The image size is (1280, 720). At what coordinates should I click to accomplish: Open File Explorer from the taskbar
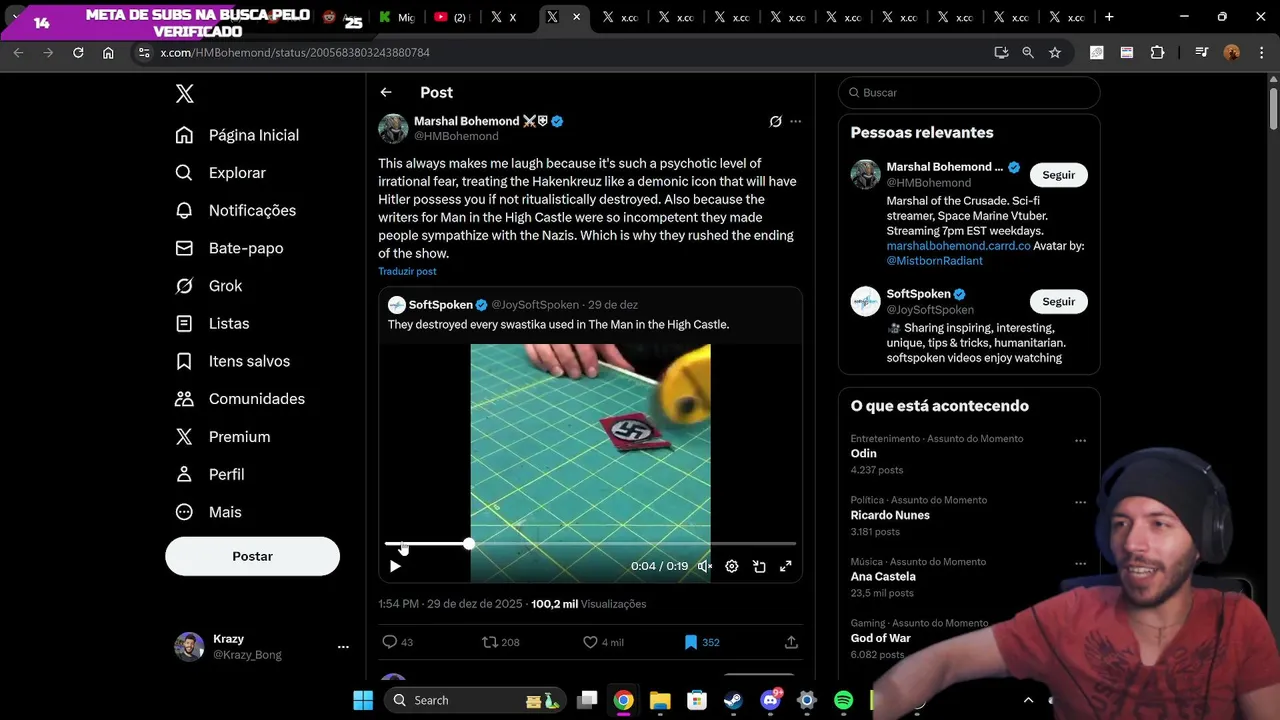(x=660, y=700)
